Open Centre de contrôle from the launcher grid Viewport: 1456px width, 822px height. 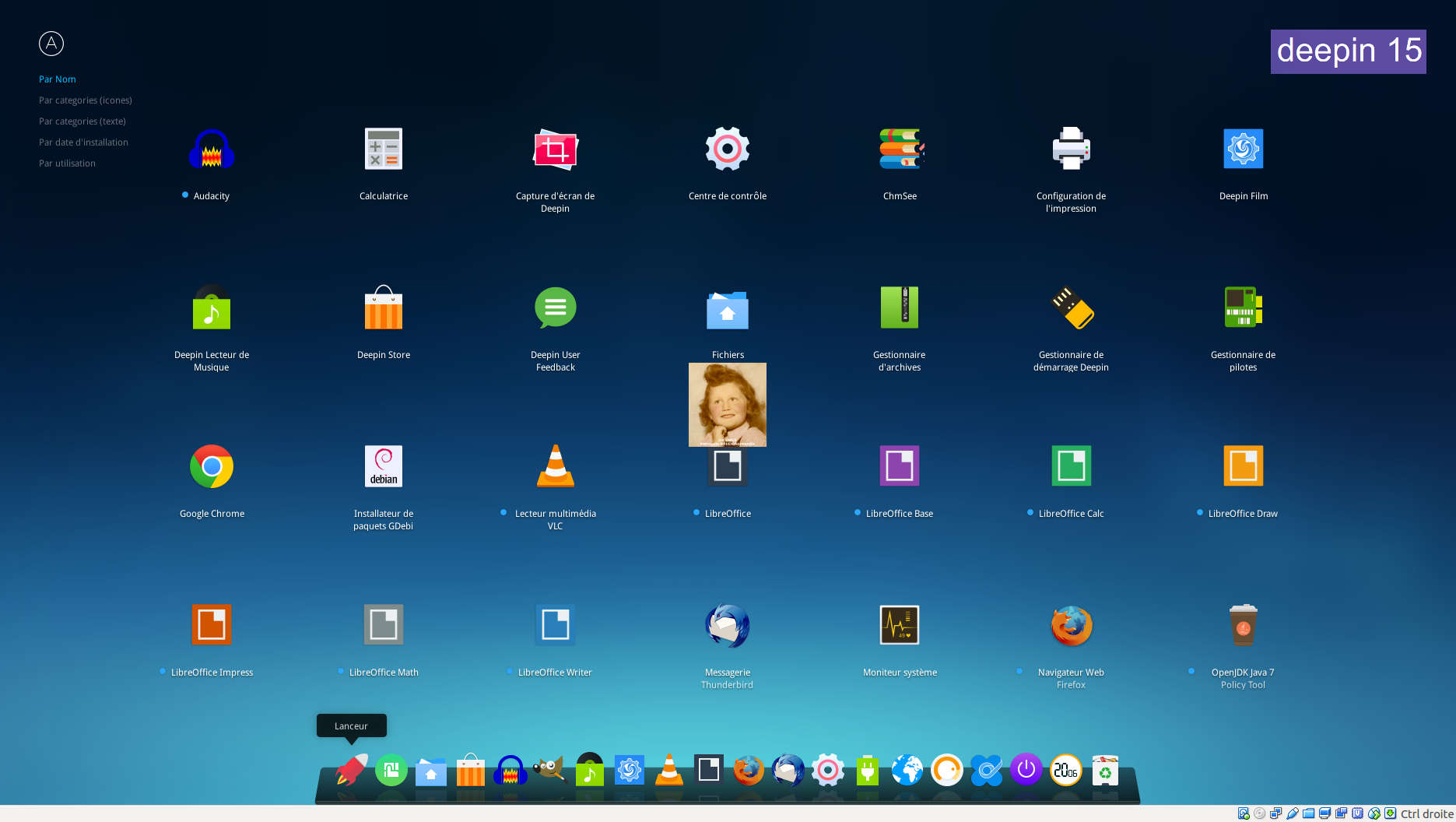point(728,149)
